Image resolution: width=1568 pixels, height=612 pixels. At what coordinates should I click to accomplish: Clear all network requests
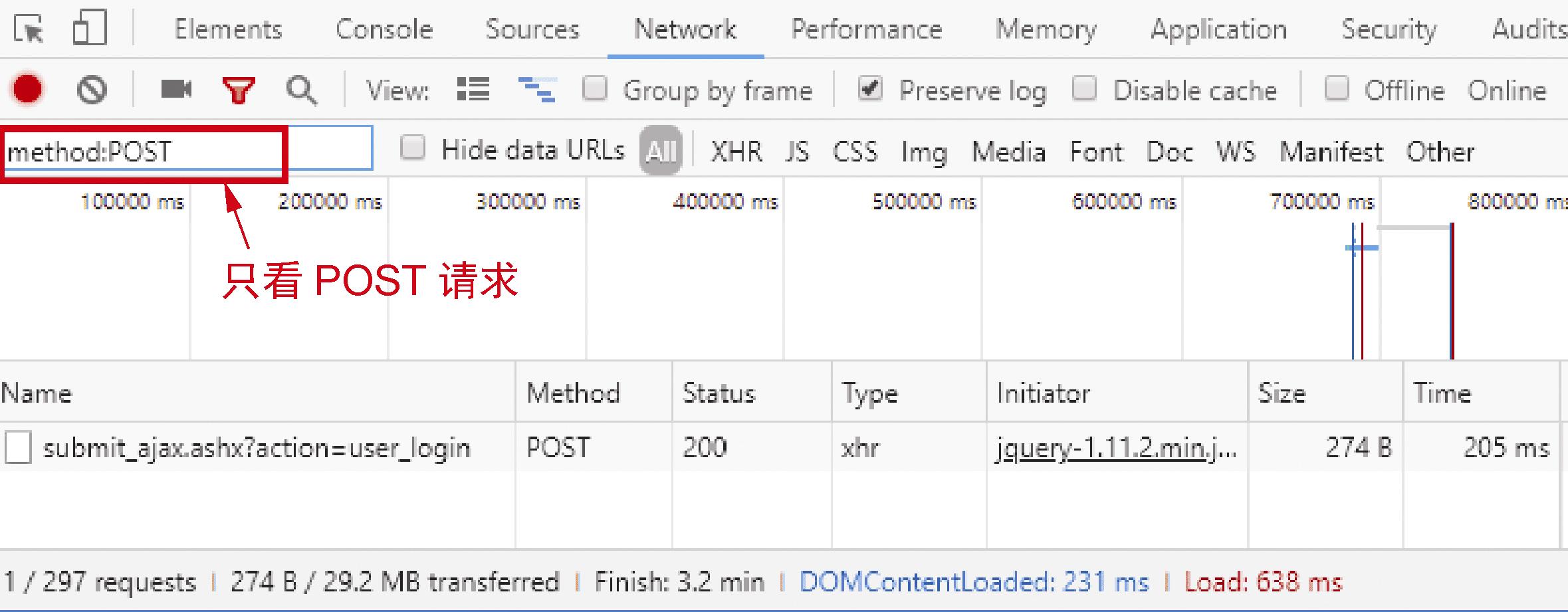pyautogui.click(x=92, y=88)
